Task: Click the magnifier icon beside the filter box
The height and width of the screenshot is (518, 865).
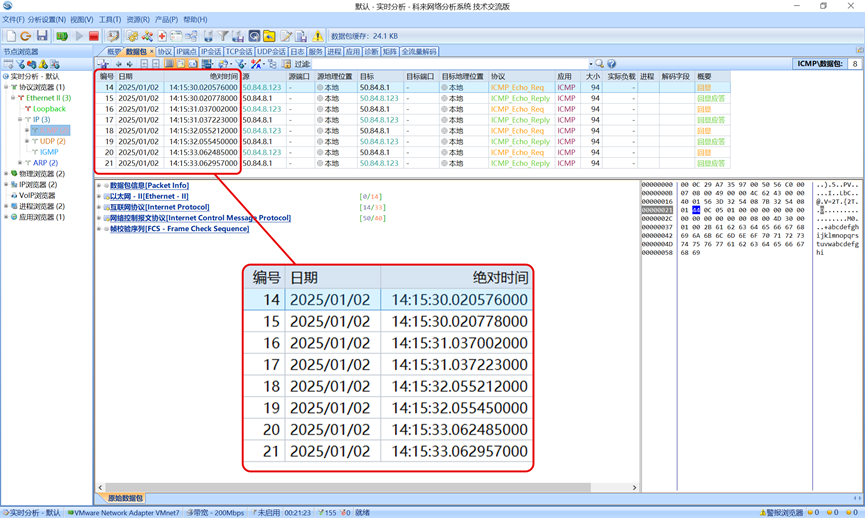Action: 600,64
